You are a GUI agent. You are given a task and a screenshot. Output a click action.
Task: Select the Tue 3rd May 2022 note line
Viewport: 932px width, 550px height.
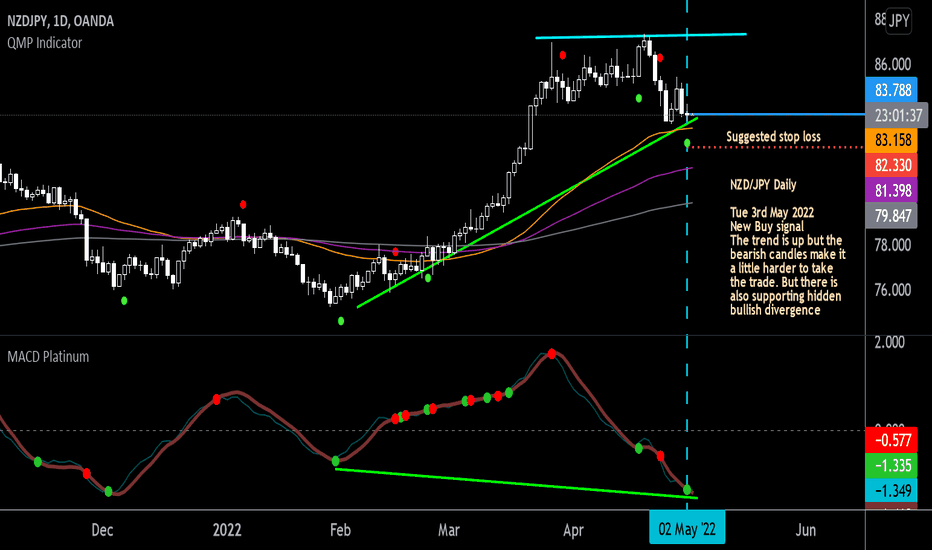pos(772,213)
